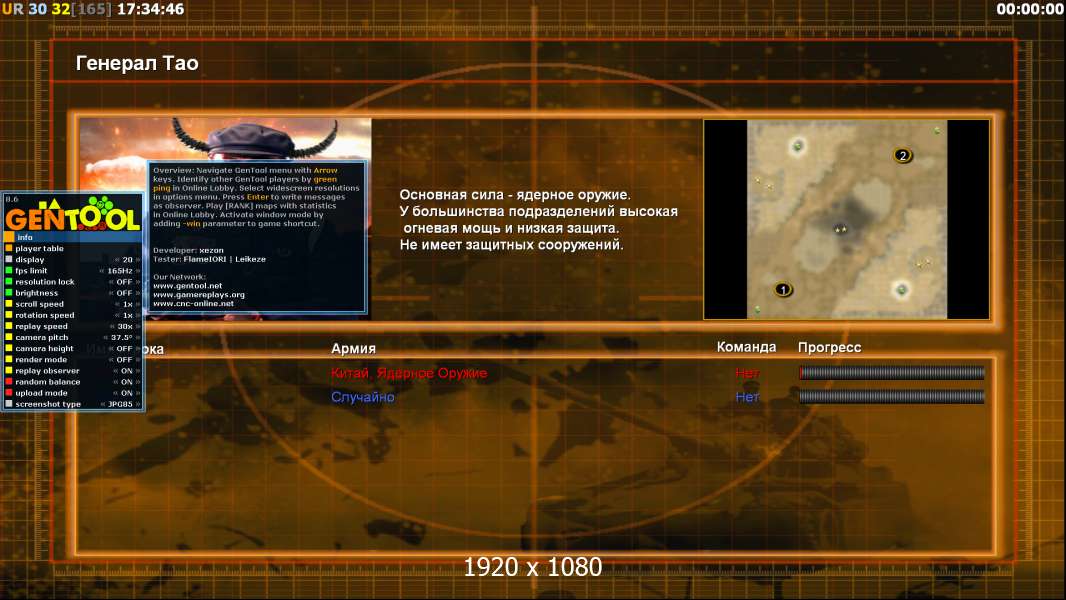The width and height of the screenshot is (1066, 600).
Task: Click the orange square beside info
Action: (x=9, y=237)
